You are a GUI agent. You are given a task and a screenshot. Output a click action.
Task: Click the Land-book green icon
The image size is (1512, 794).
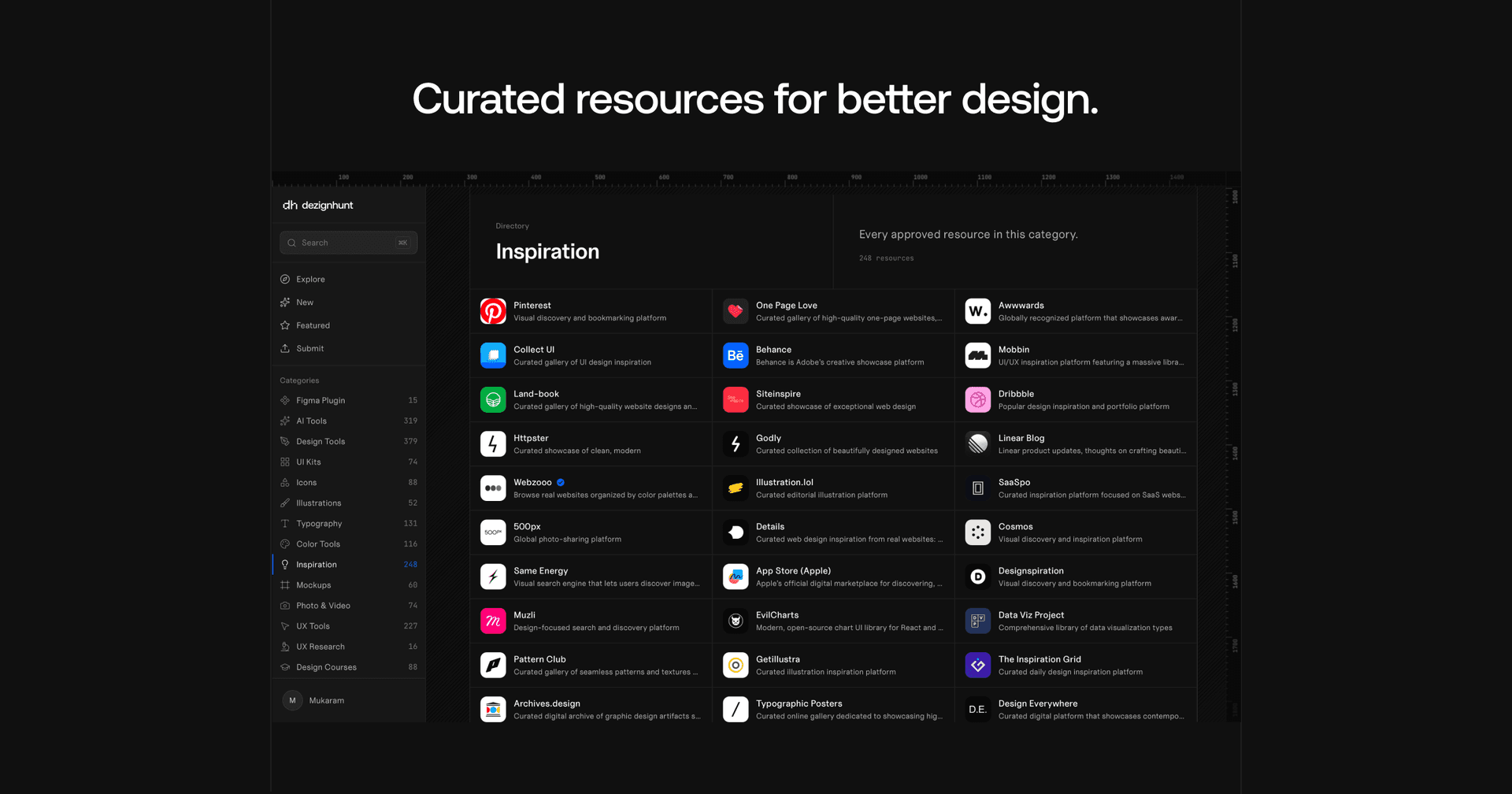click(493, 399)
